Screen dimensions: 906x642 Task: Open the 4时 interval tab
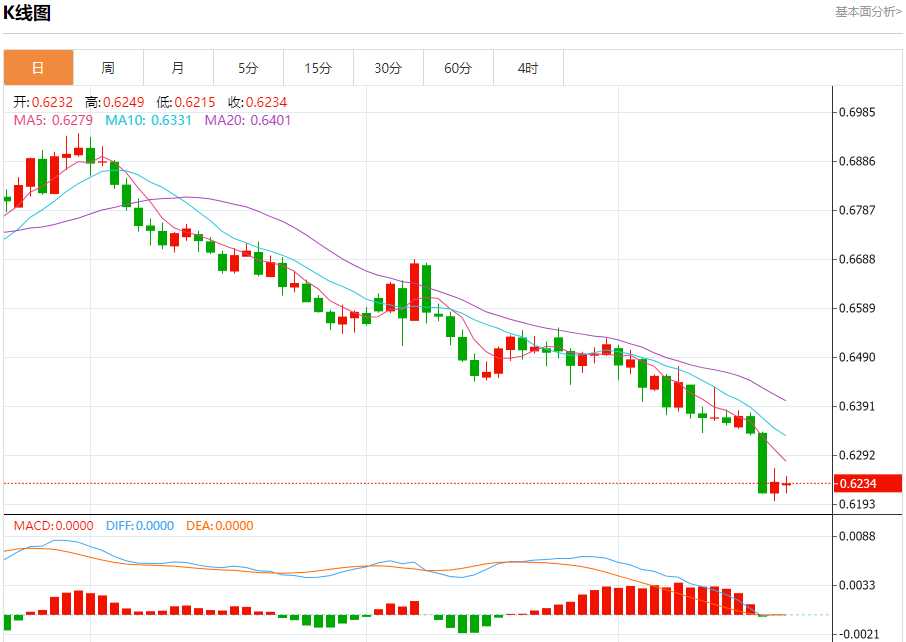528,68
